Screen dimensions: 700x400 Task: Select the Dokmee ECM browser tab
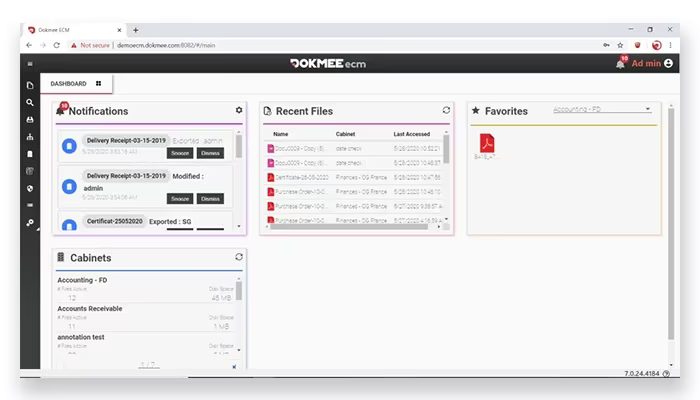click(74, 30)
